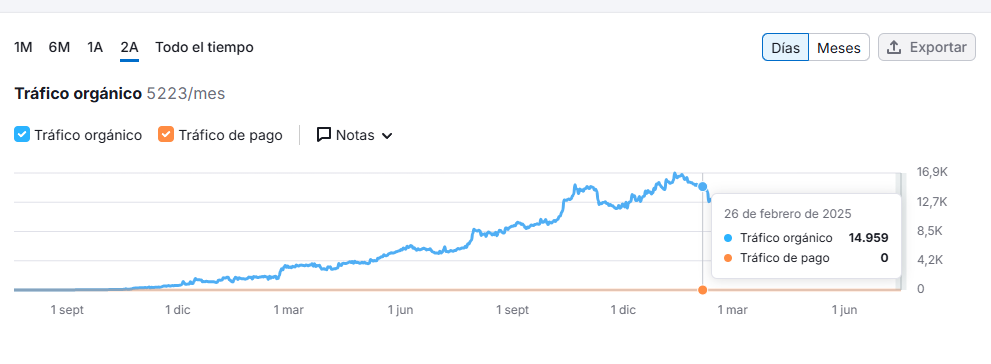Click the 12,7K y-axis label
This screenshot has width=991, height=364.
[x=932, y=202]
